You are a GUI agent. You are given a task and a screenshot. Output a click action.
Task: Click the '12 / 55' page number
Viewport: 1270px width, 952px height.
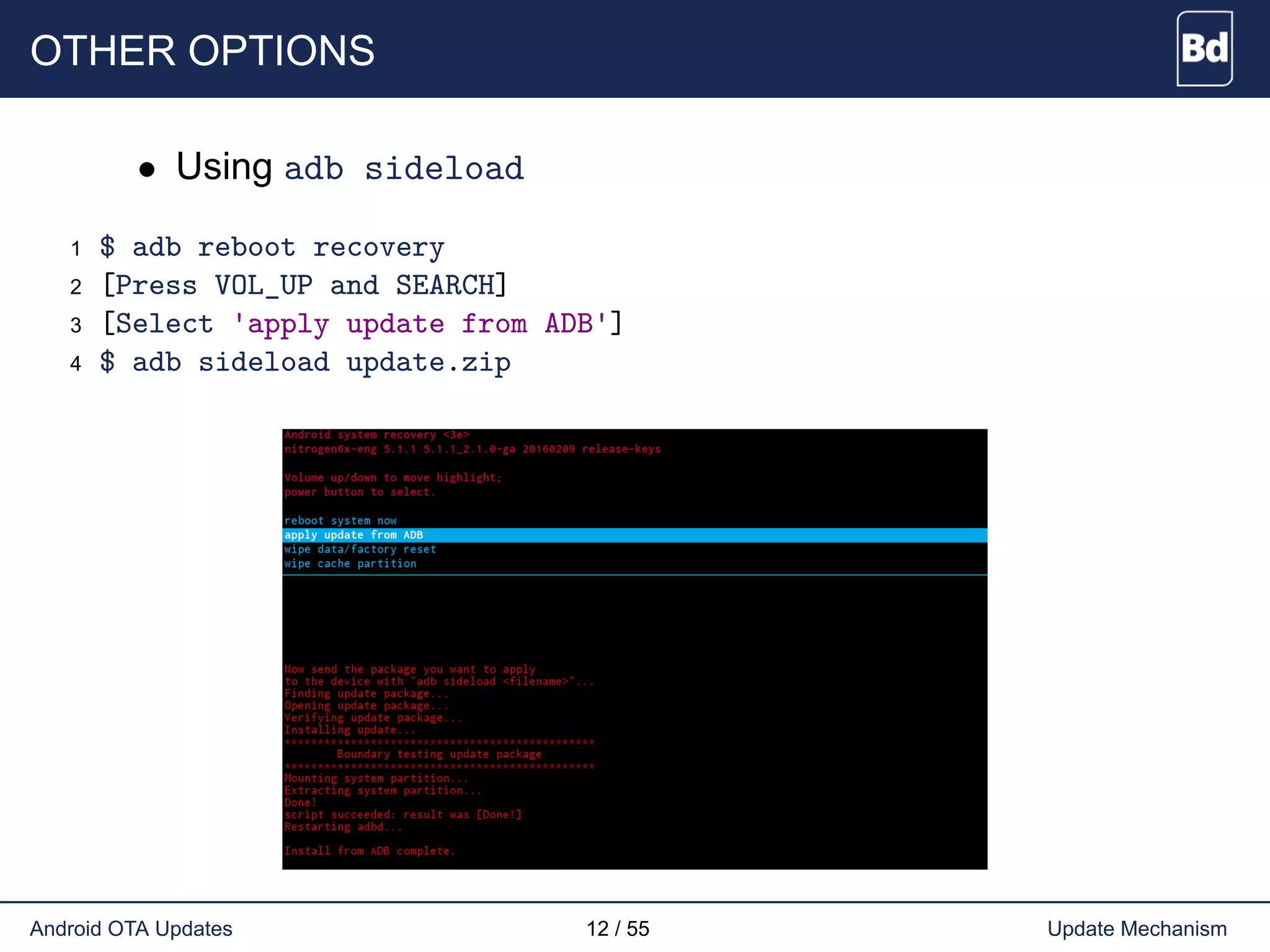(x=618, y=928)
